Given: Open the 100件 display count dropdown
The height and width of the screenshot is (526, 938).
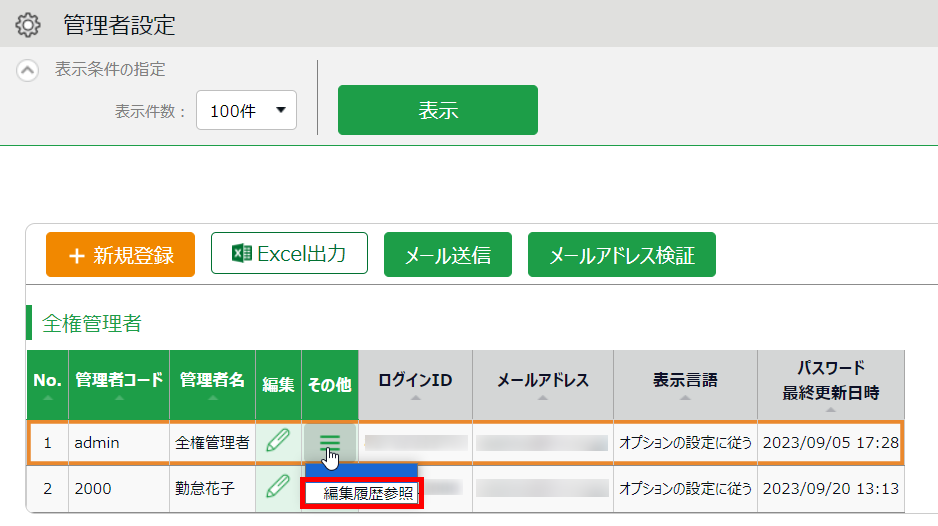Looking at the screenshot, I should (247, 111).
